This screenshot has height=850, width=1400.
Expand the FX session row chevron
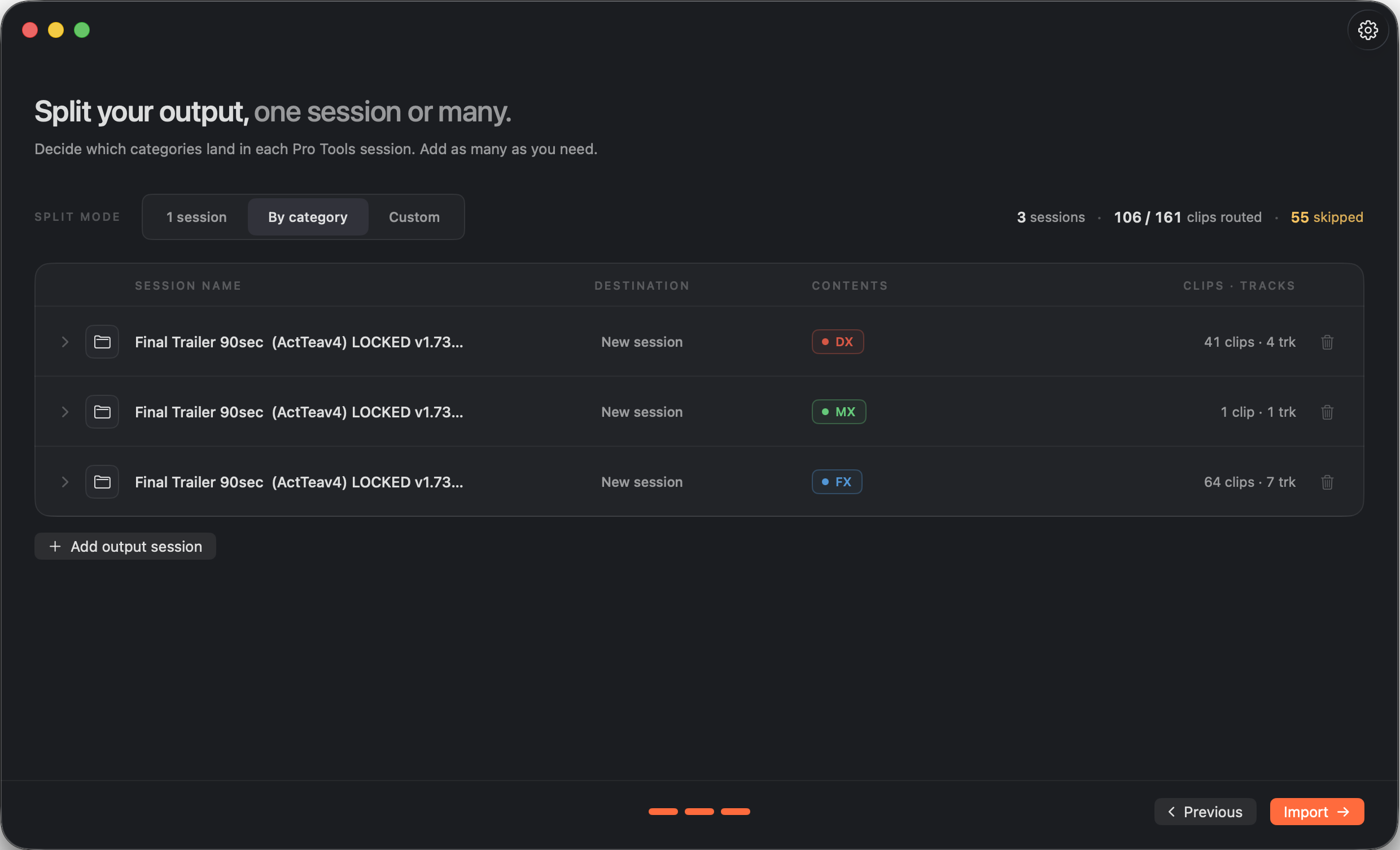point(65,482)
